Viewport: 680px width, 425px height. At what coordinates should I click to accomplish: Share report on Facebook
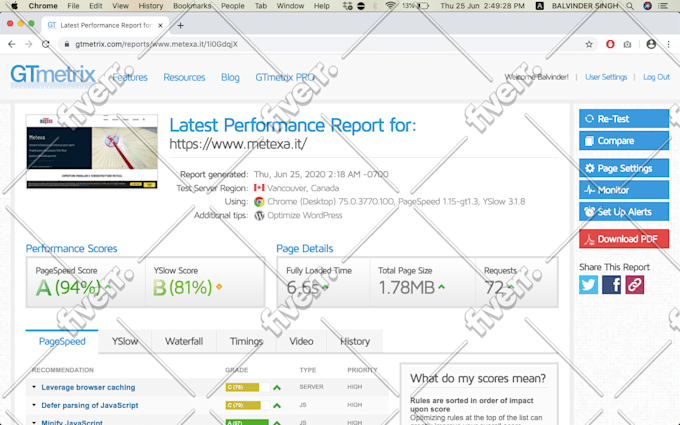pyautogui.click(x=611, y=285)
